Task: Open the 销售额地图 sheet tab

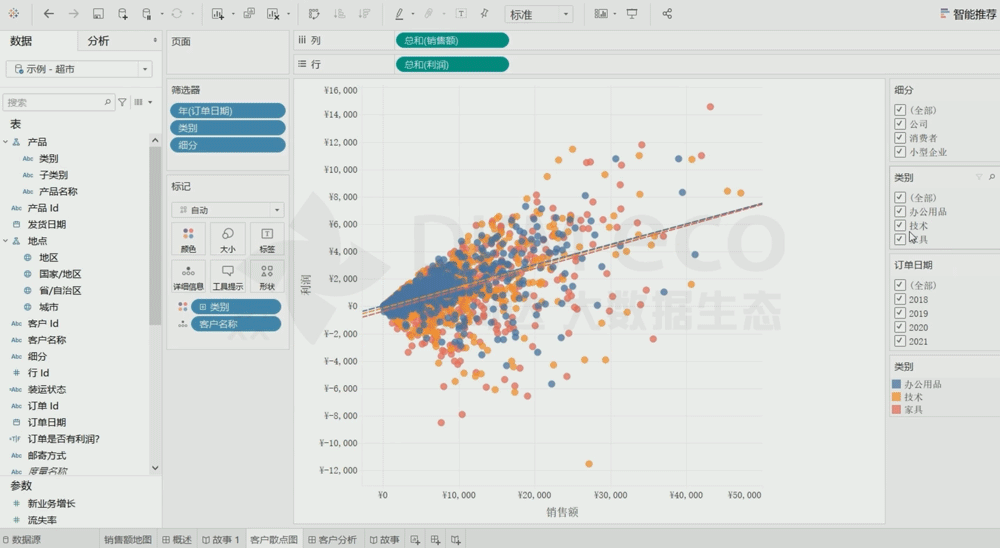Action: pyautogui.click(x=127, y=540)
